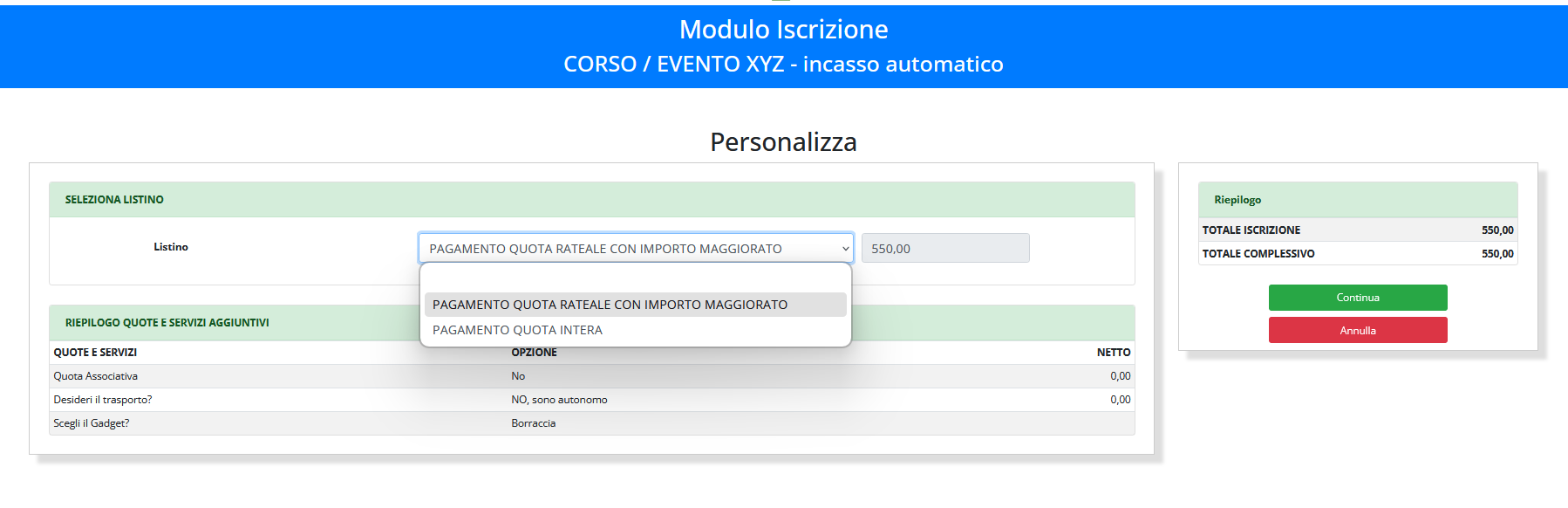
Task: Click the TOTALE COMPLESSIVO summary row
Action: click(x=1258, y=254)
